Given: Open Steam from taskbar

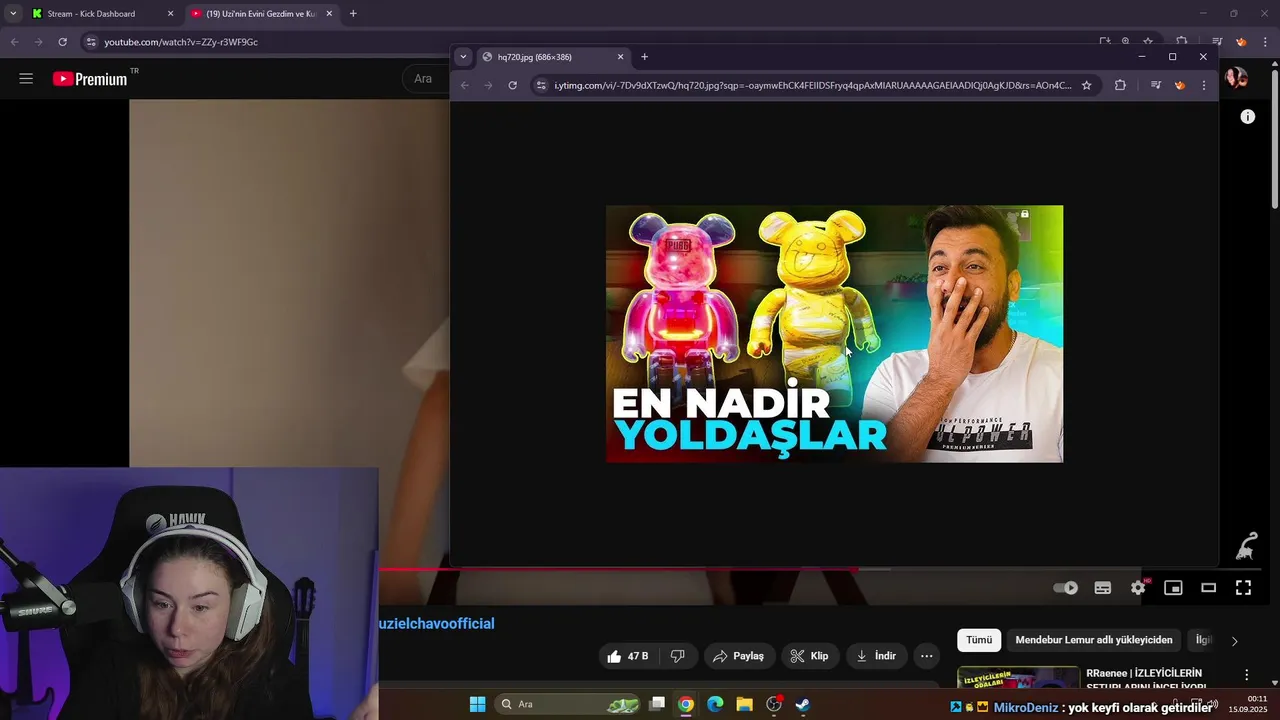Looking at the screenshot, I should [802, 704].
